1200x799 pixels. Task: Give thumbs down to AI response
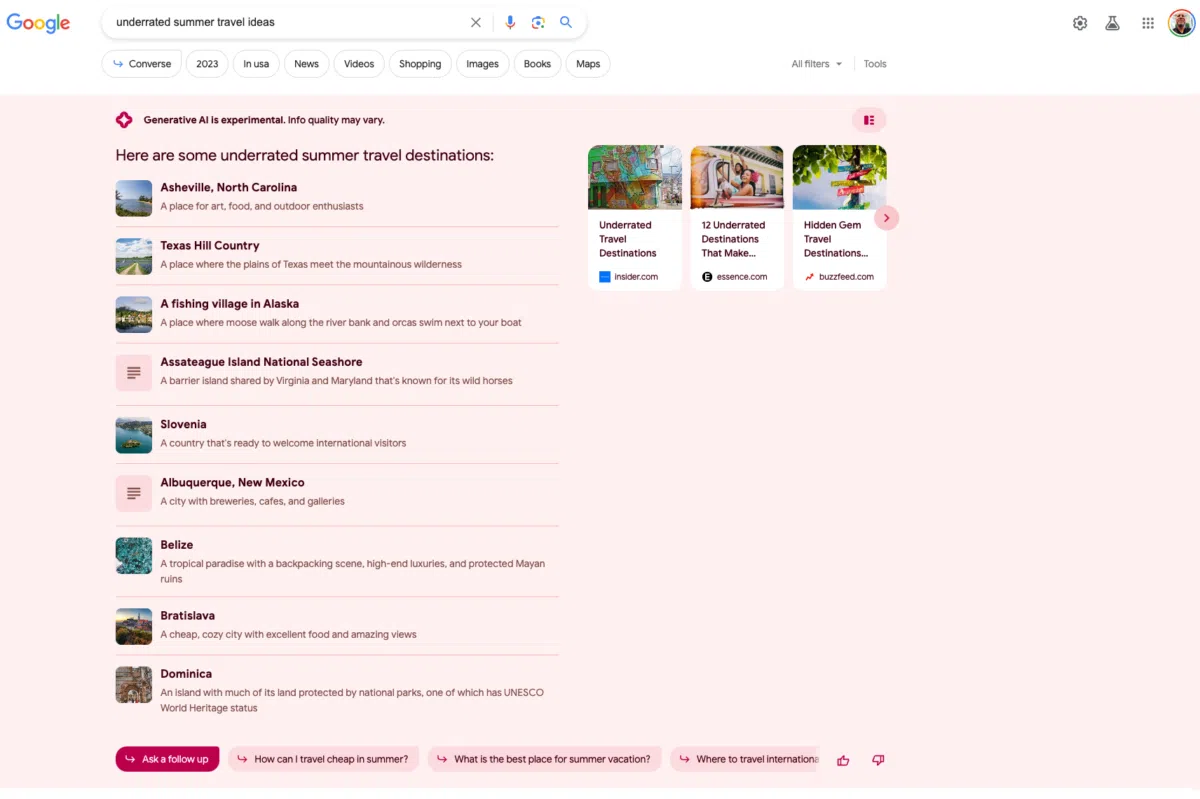click(878, 760)
